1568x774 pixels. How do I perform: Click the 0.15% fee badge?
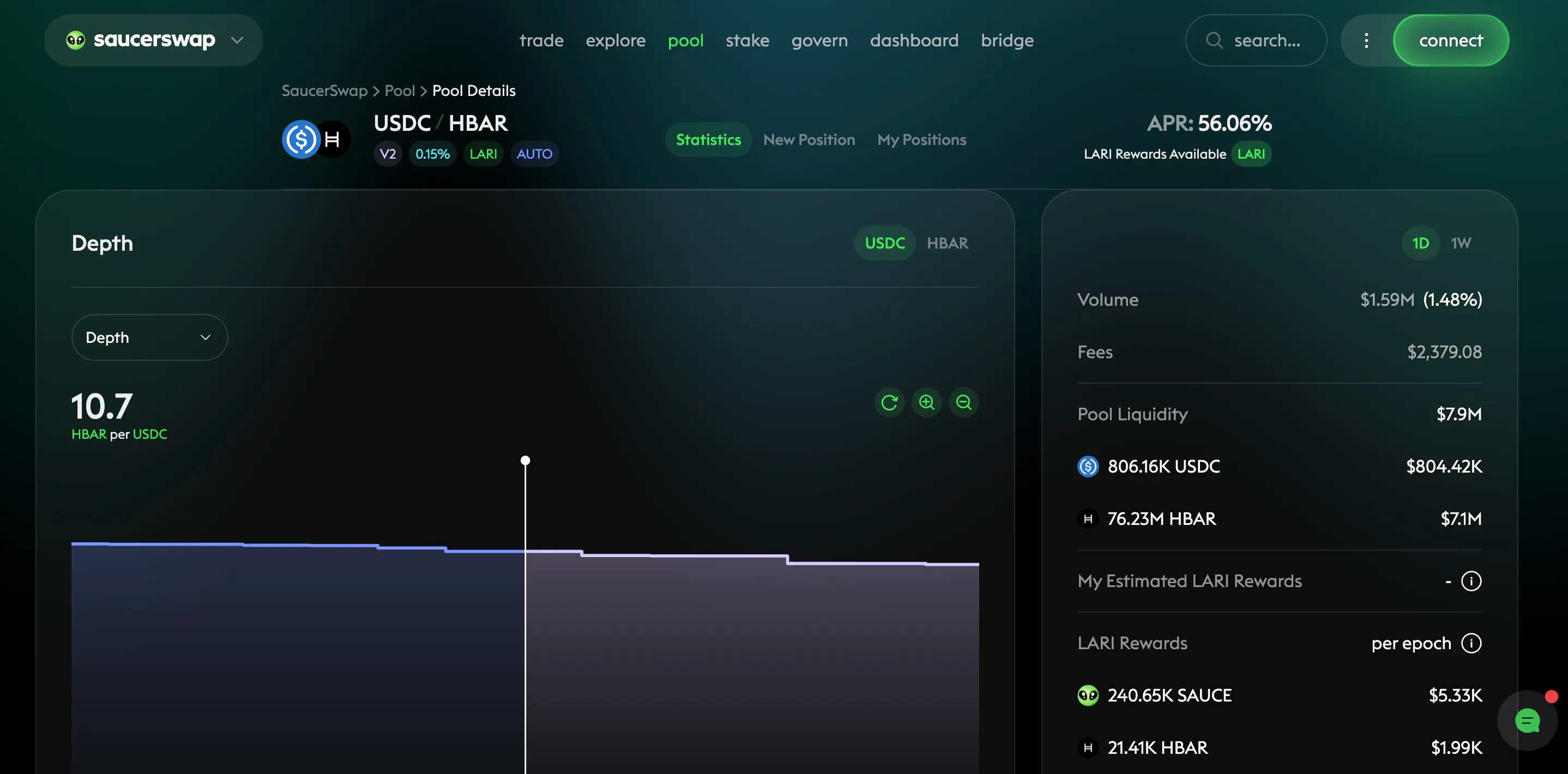432,154
